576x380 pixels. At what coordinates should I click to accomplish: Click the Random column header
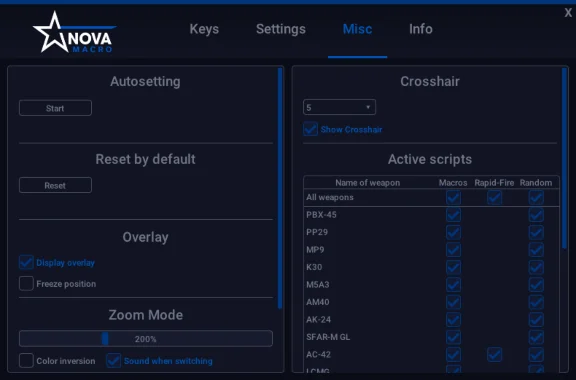pyautogui.click(x=536, y=183)
